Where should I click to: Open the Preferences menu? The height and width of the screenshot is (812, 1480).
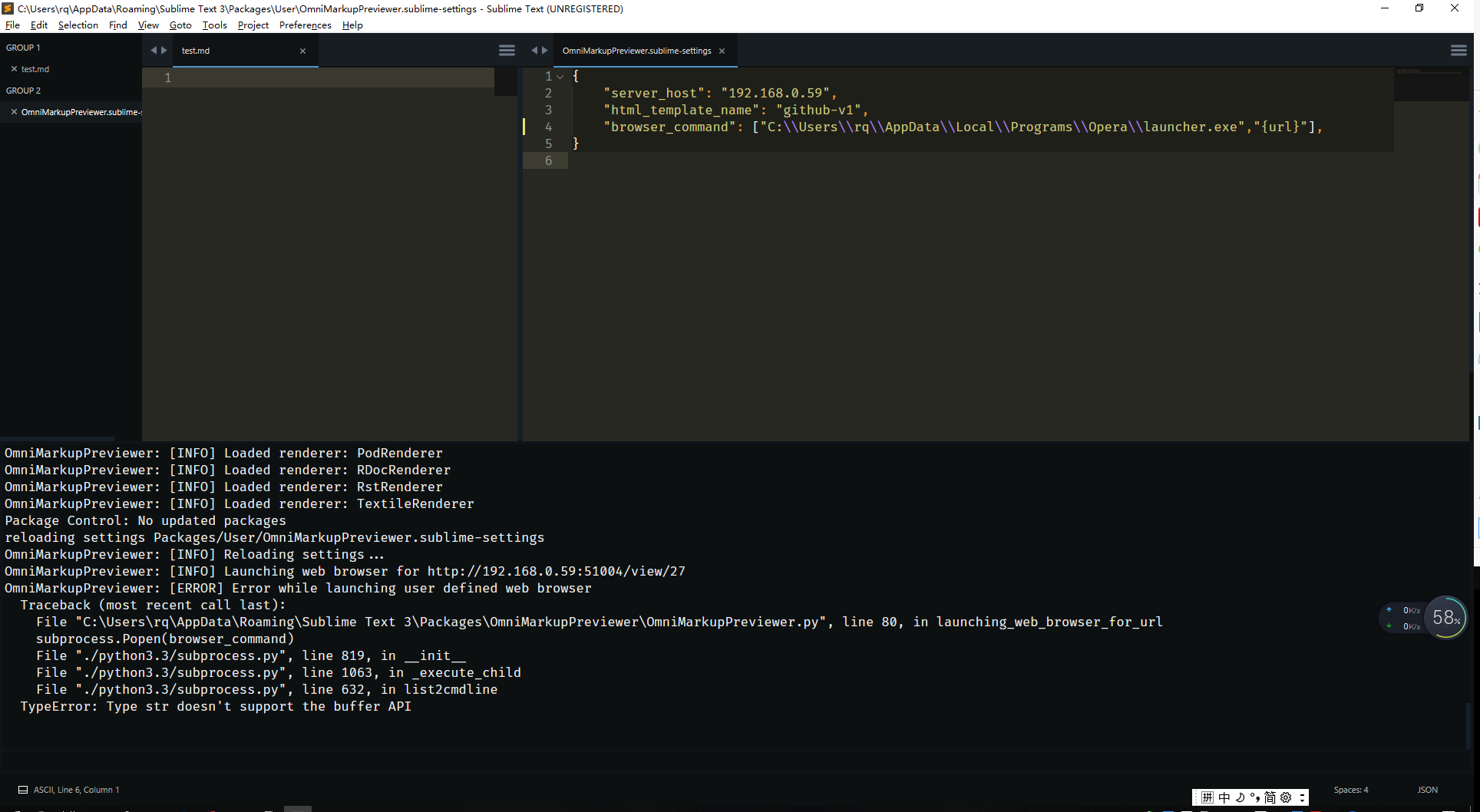pyautogui.click(x=306, y=25)
